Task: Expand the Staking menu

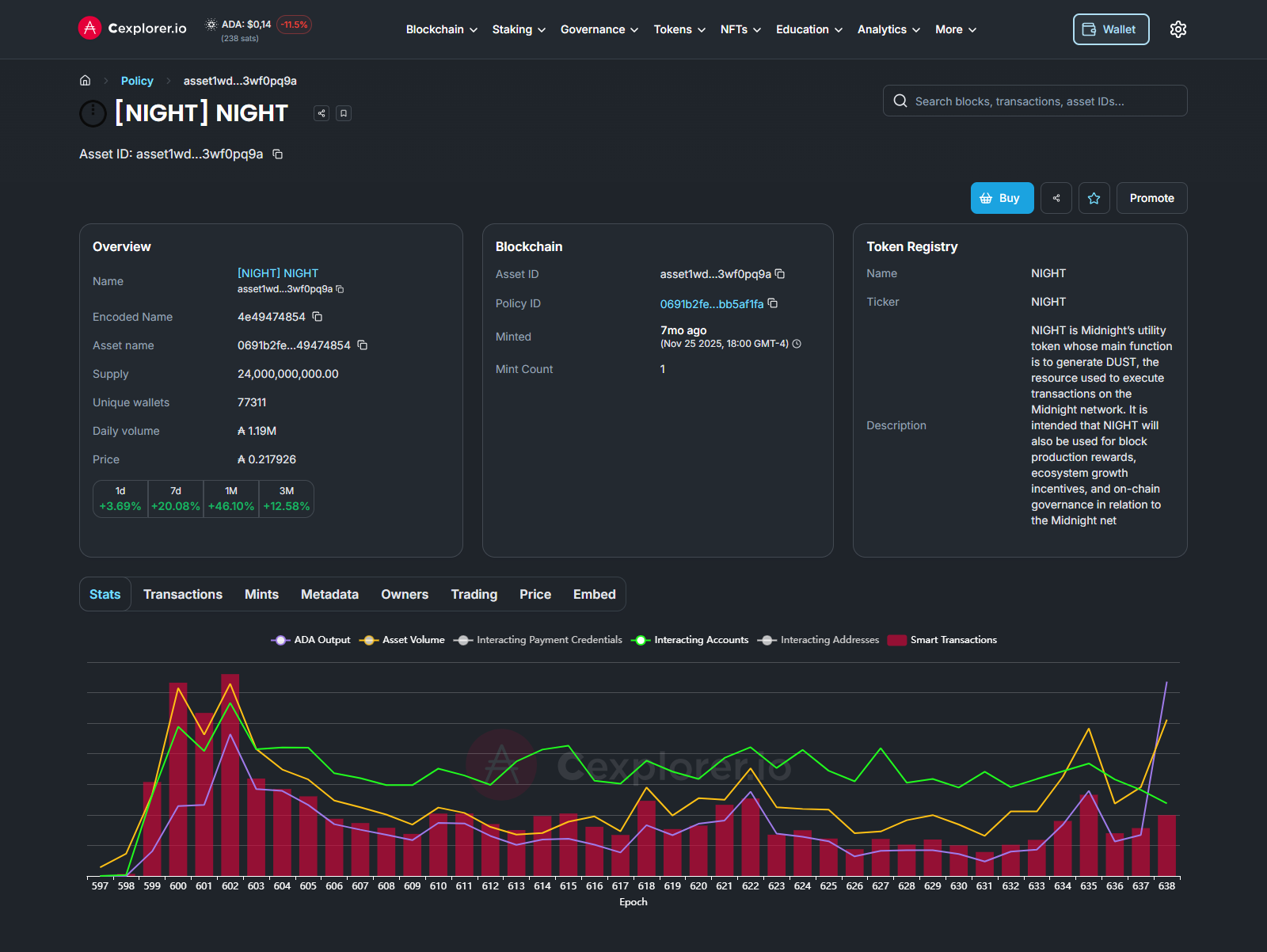Action: [x=519, y=29]
